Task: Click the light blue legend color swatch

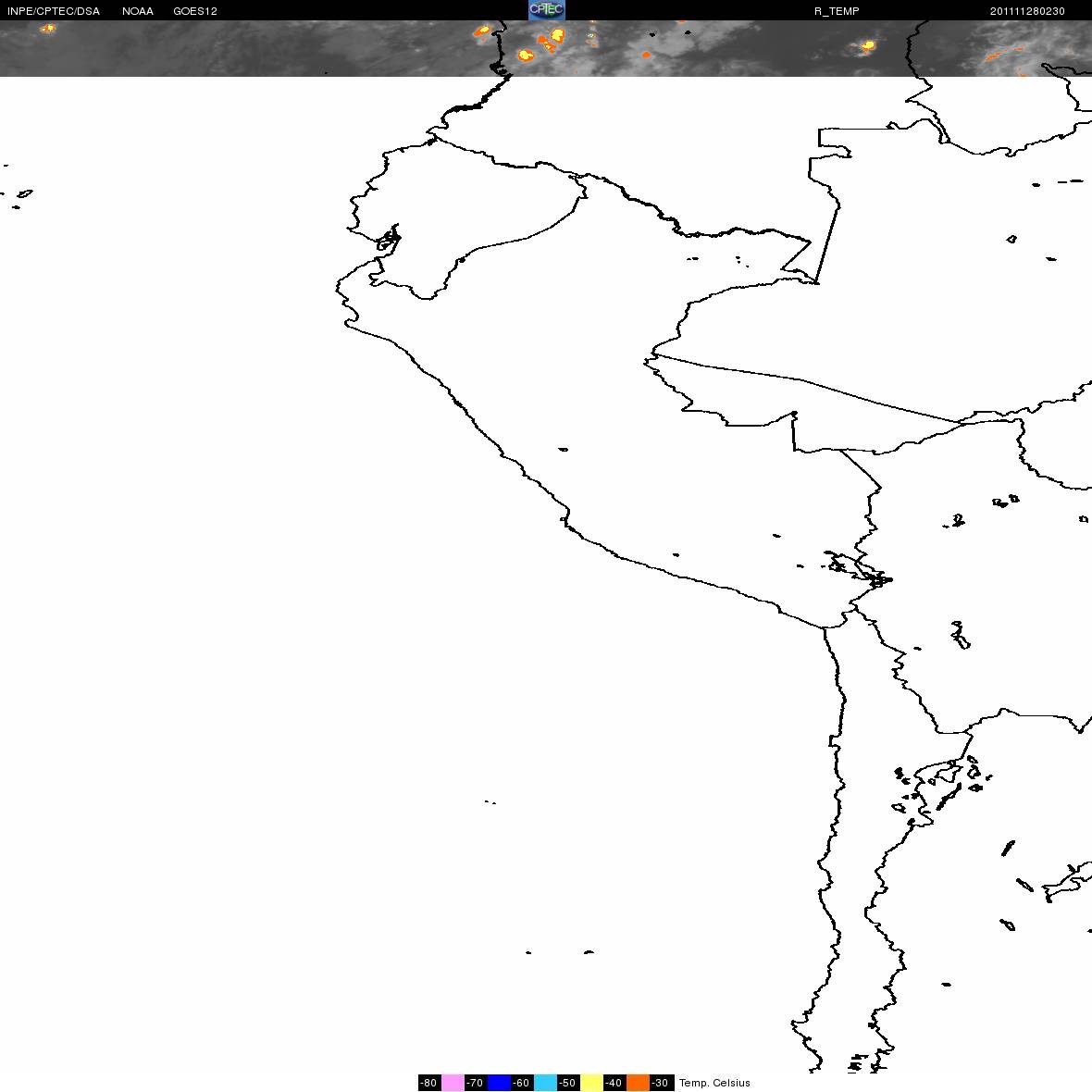Action: [545, 1082]
